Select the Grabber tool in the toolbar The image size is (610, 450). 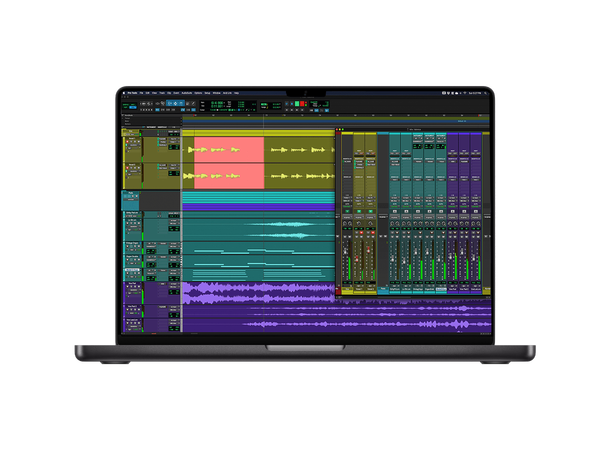point(181,103)
